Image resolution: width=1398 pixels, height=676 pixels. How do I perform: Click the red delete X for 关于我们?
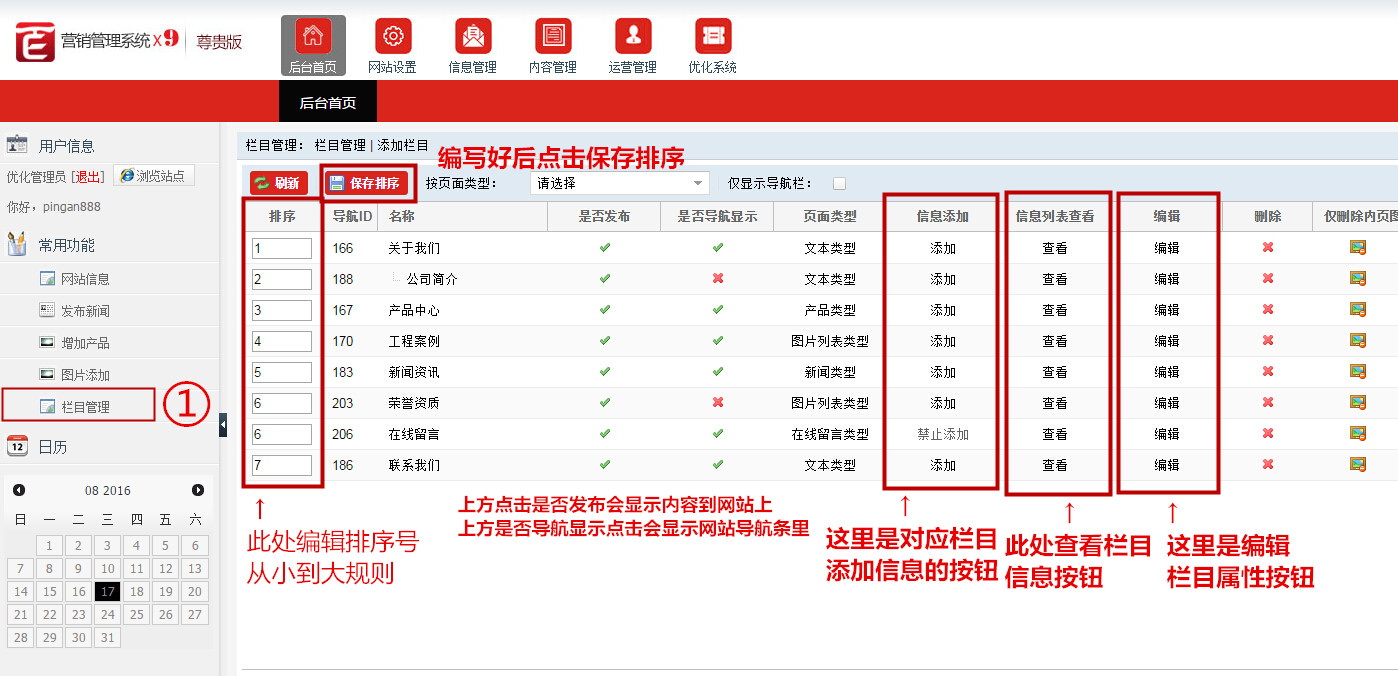coord(1268,248)
